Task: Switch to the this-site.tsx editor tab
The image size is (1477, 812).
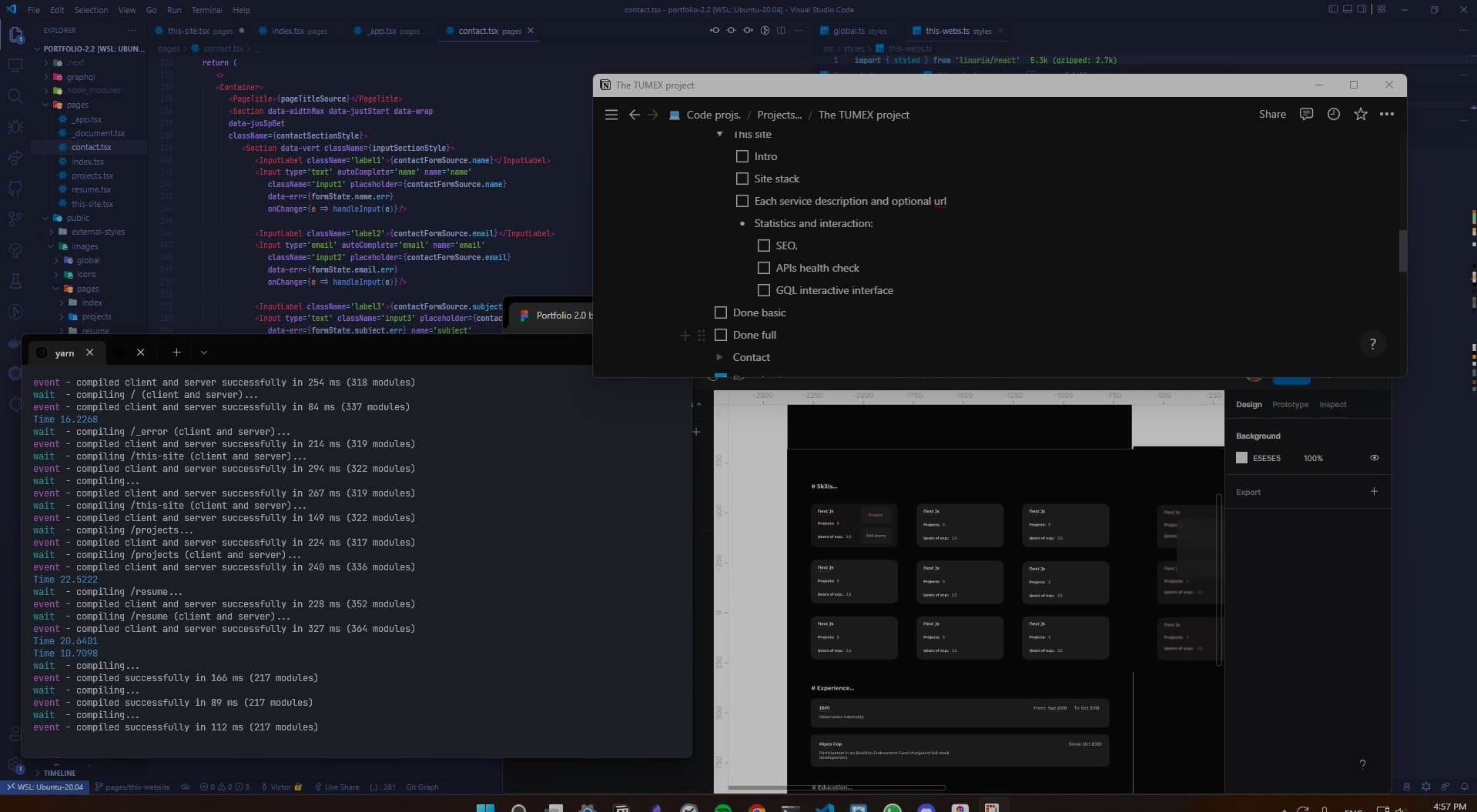Action: 199,31
